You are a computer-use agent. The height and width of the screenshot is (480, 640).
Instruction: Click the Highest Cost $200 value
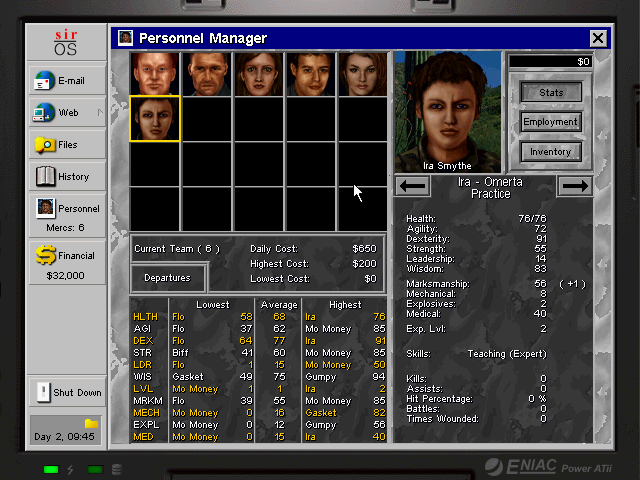pos(364,264)
